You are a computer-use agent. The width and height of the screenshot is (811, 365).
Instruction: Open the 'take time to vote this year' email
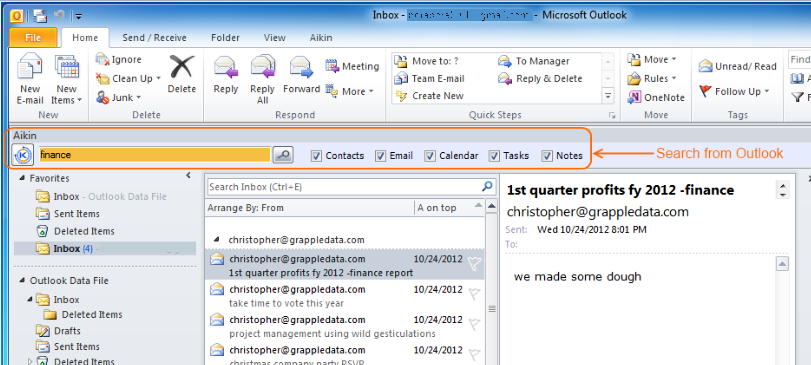(344, 296)
